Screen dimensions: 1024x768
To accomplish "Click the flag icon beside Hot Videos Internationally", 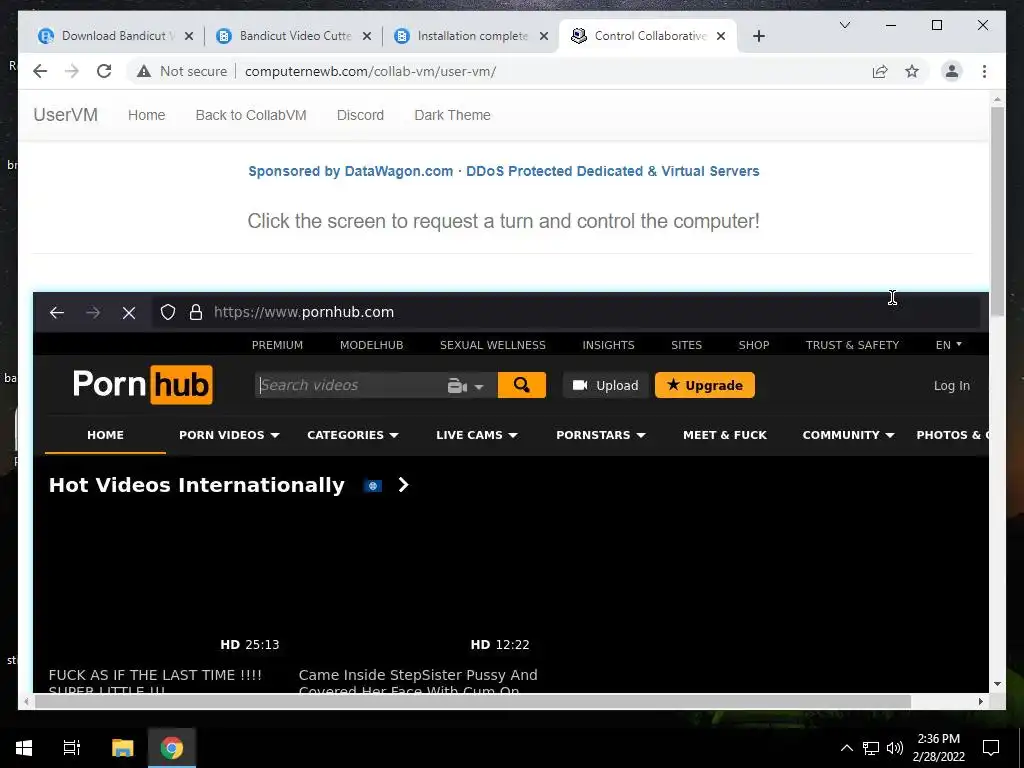I will pos(372,485).
